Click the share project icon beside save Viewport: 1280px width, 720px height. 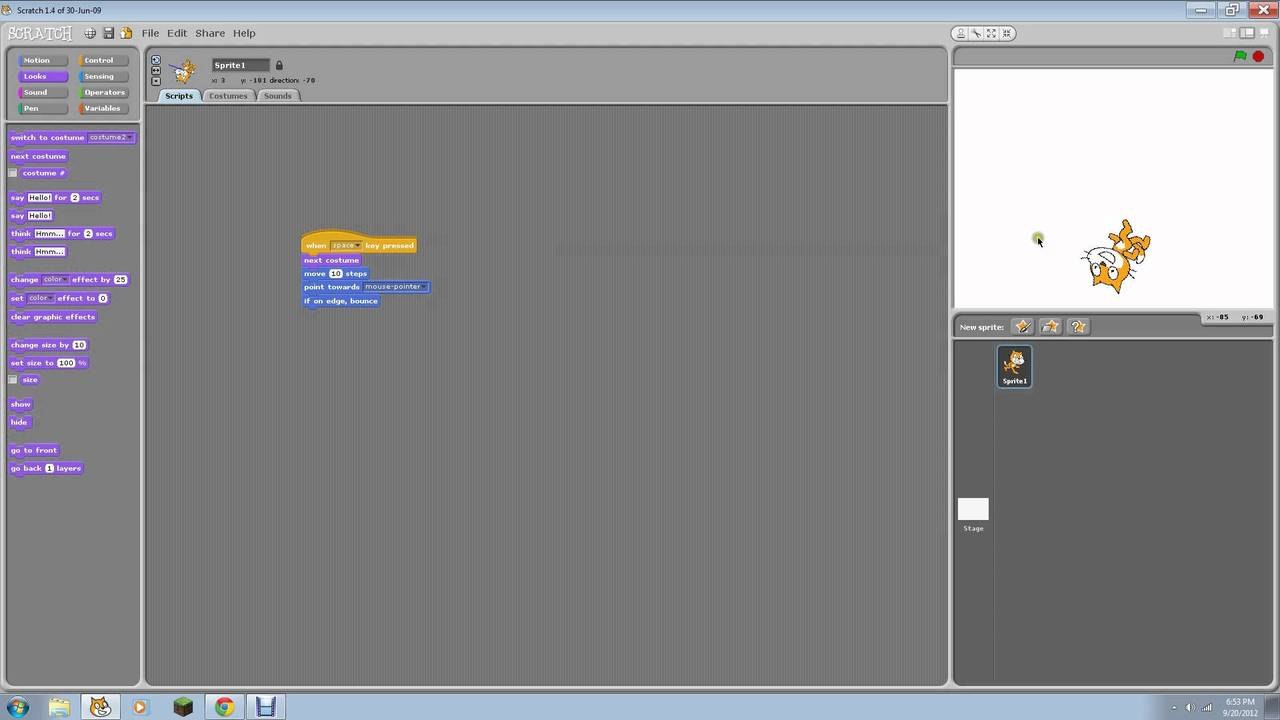point(126,33)
